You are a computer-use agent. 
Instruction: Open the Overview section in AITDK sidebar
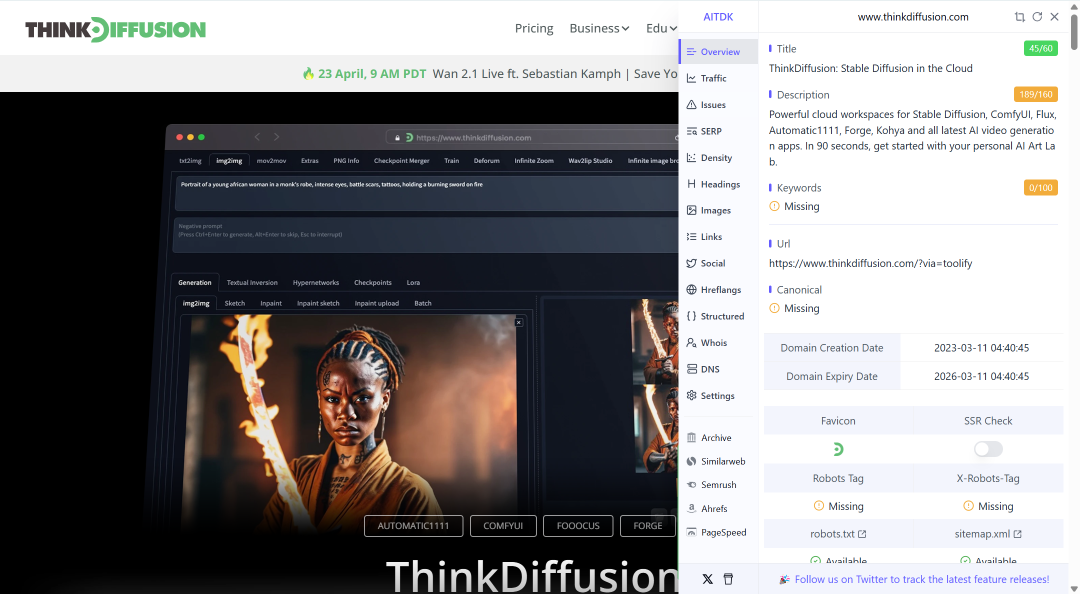[718, 52]
